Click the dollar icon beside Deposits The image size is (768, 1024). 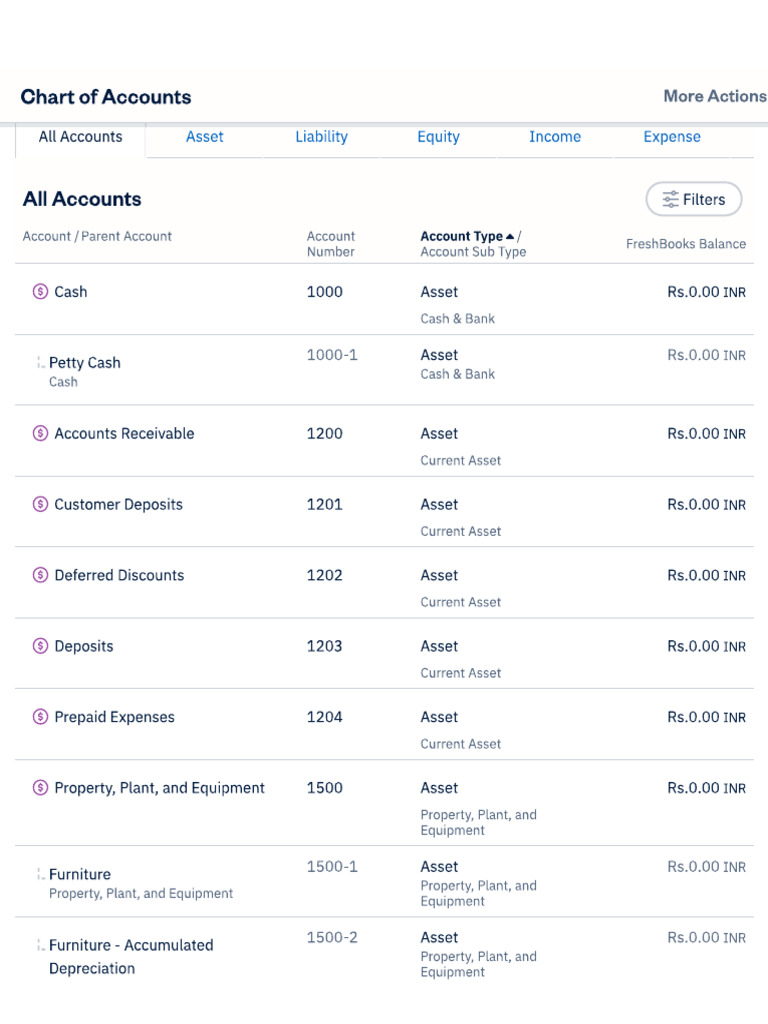point(40,647)
